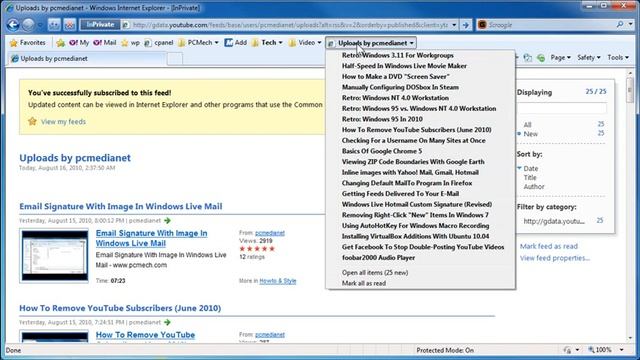Click the InPrivate indicator in address bar
The image size is (640, 360).
pyautogui.click(x=100, y=24)
